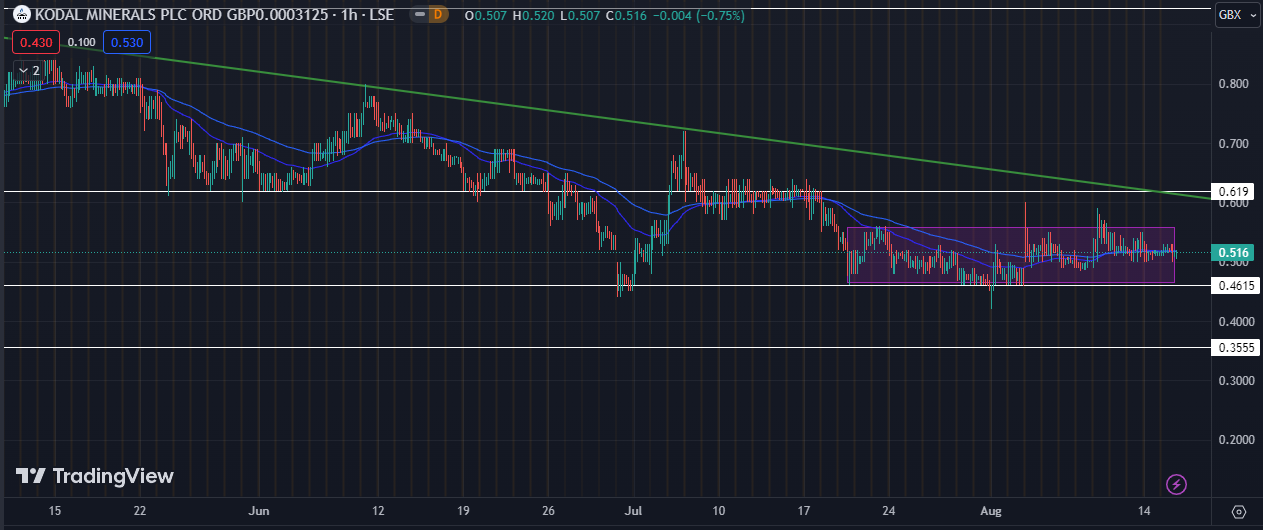Screen dimensions: 1263x530
Task: Select the 0.3555 horizontal line price label
Action: 1236,348
